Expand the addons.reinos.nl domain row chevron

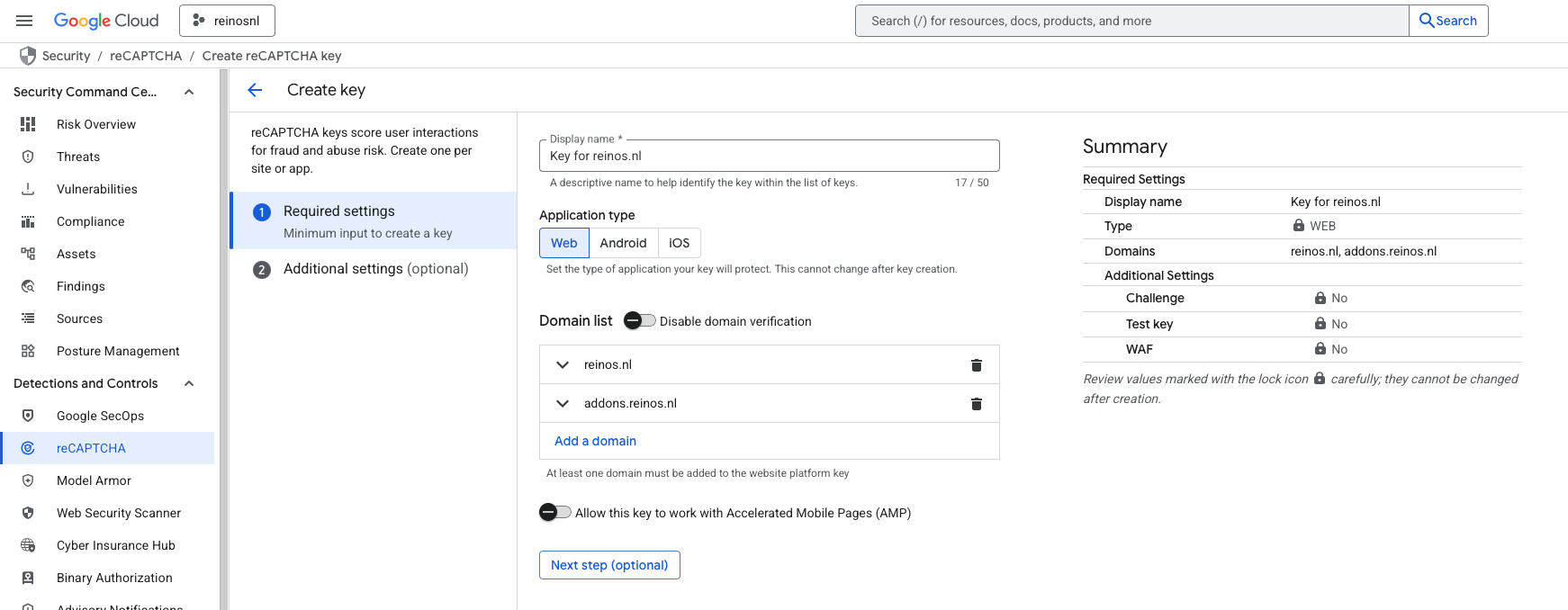563,403
